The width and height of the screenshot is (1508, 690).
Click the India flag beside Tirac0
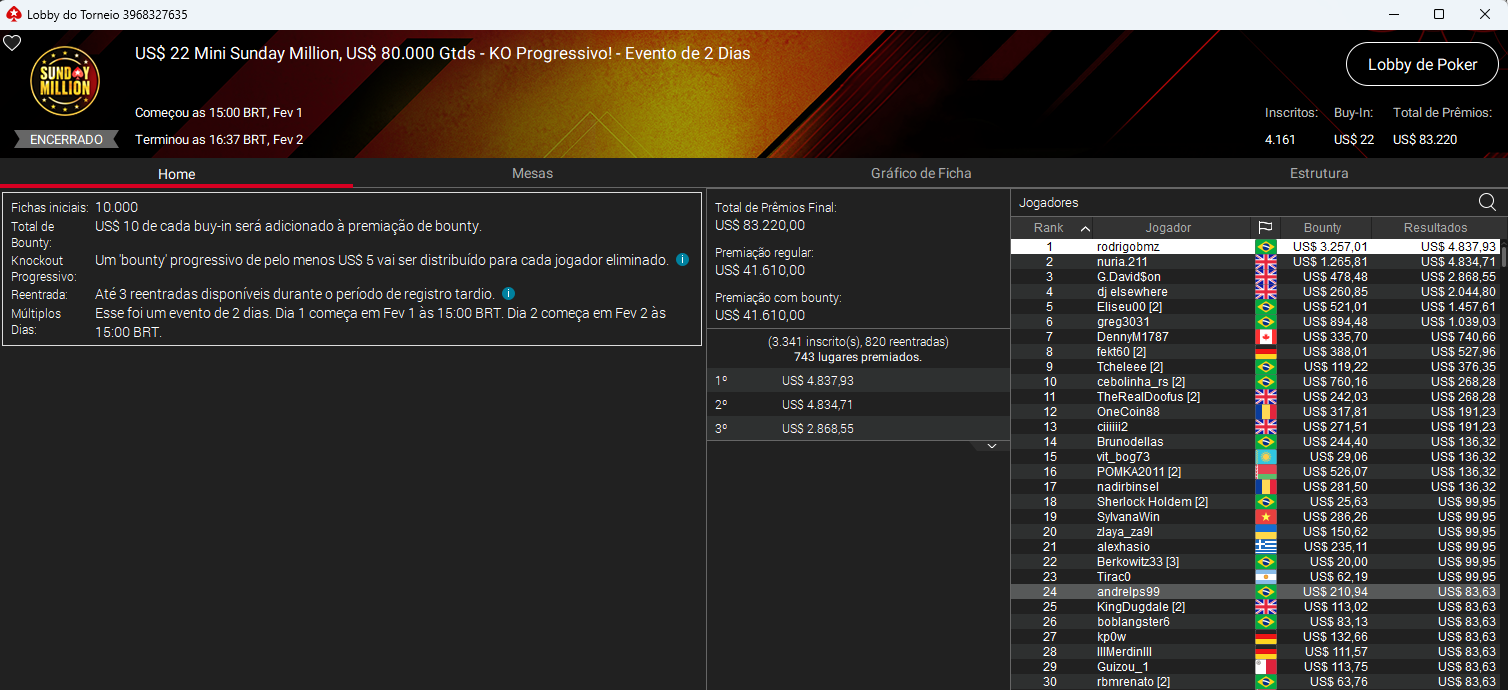click(x=1266, y=576)
